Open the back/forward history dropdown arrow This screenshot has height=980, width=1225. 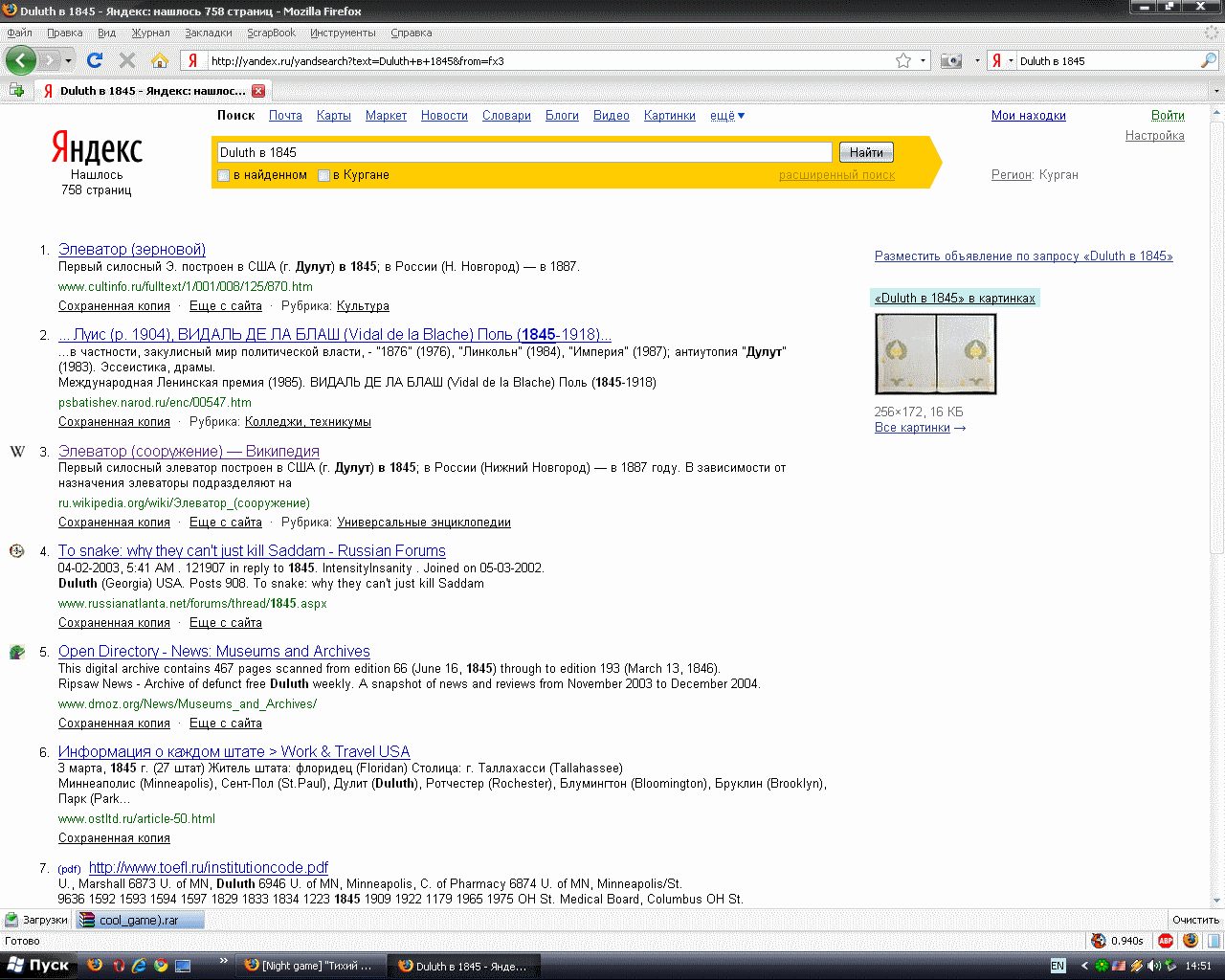[68, 60]
